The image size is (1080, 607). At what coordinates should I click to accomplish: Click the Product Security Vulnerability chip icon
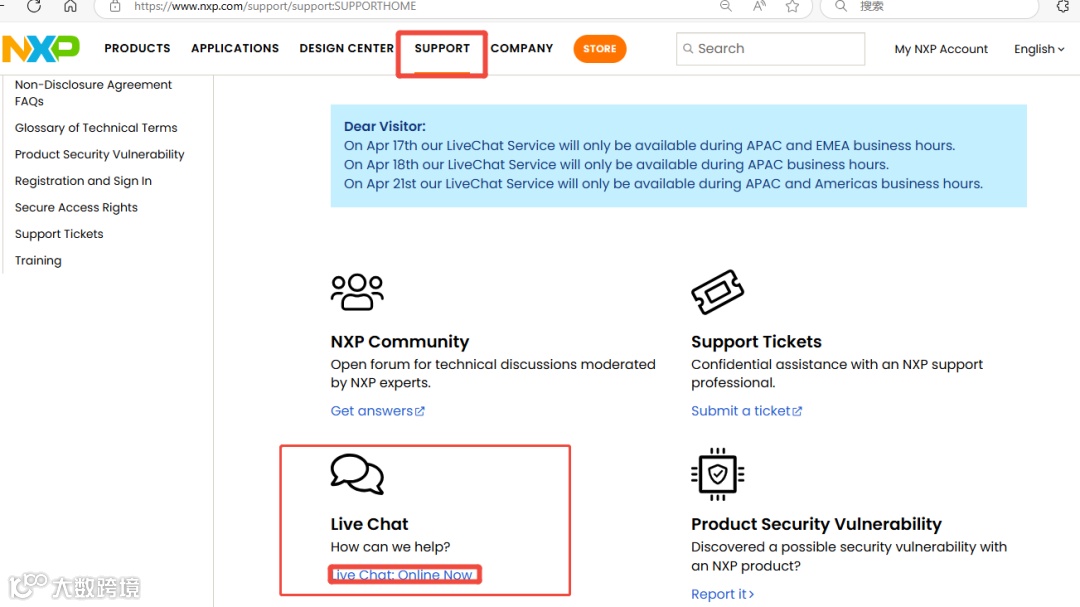click(x=717, y=474)
